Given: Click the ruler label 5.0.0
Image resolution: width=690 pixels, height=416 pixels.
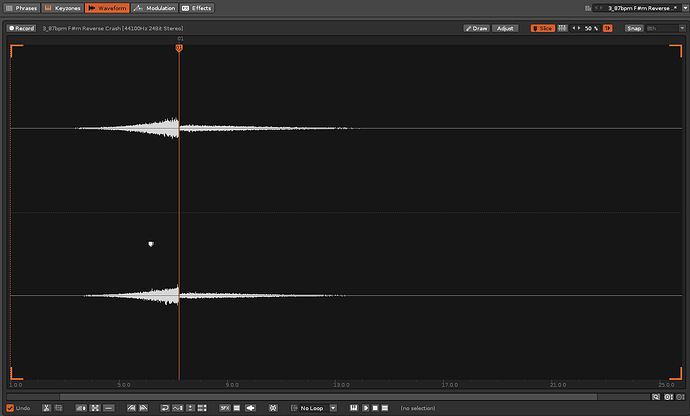Looking at the screenshot, I should (x=124, y=385).
